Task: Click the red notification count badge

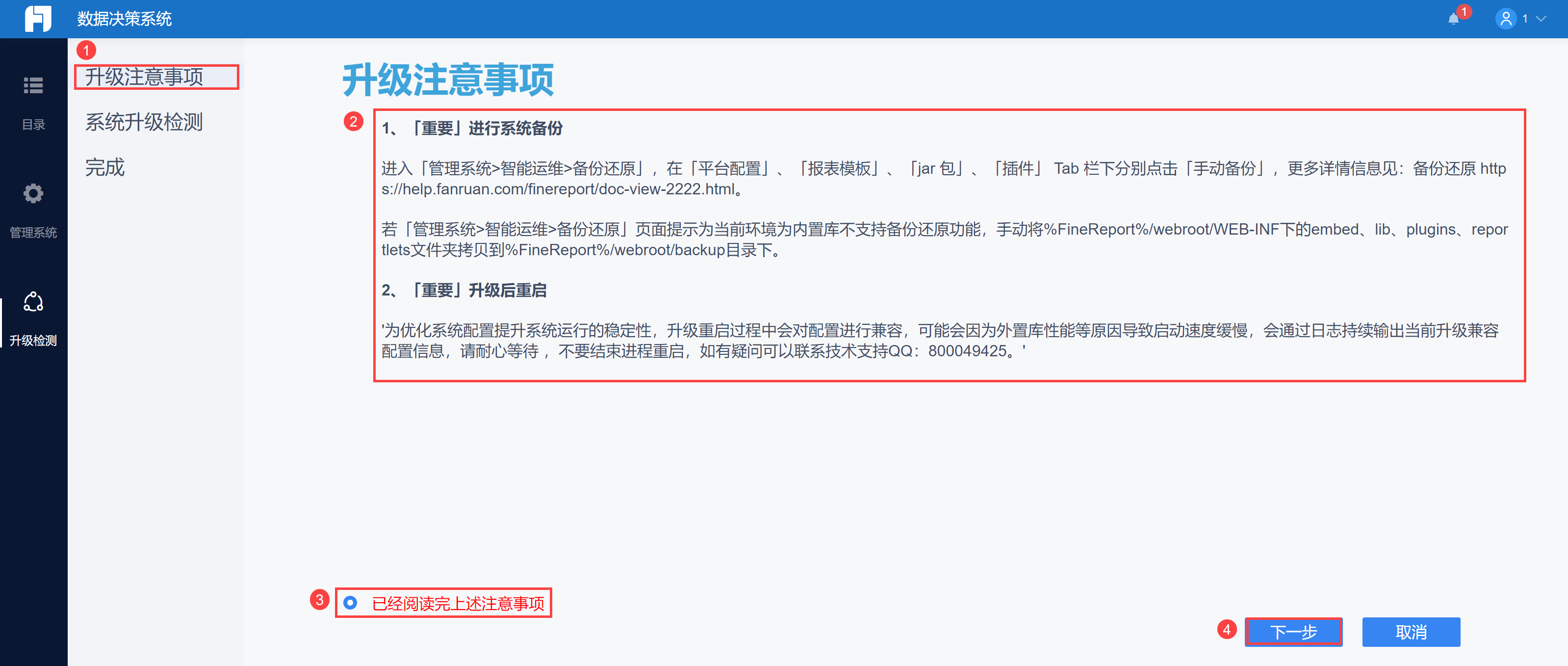Action: [x=1464, y=12]
